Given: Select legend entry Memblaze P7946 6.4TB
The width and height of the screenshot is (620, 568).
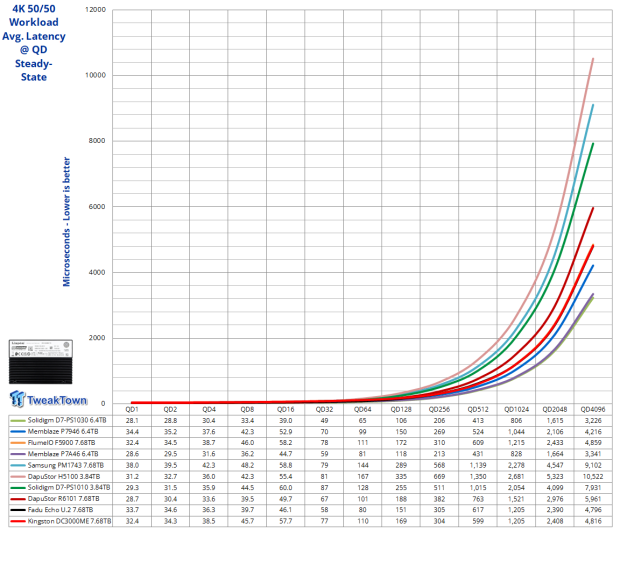Looking at the screenshot, I should pos(63,432).
